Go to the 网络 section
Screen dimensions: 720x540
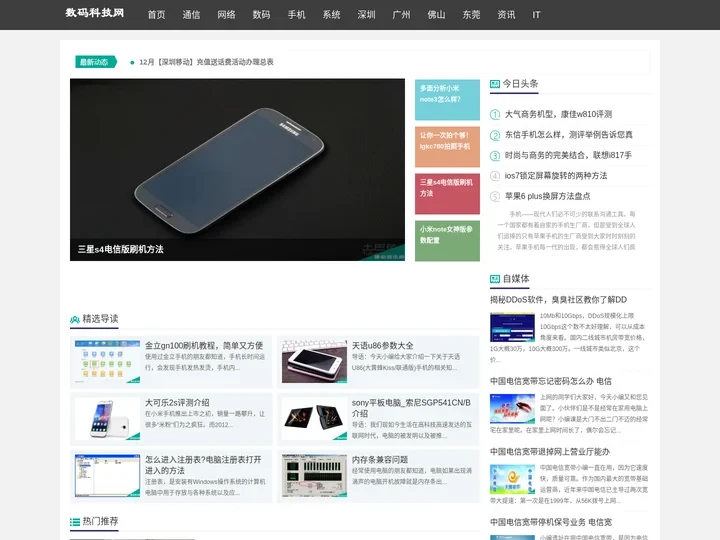(226, 15)
